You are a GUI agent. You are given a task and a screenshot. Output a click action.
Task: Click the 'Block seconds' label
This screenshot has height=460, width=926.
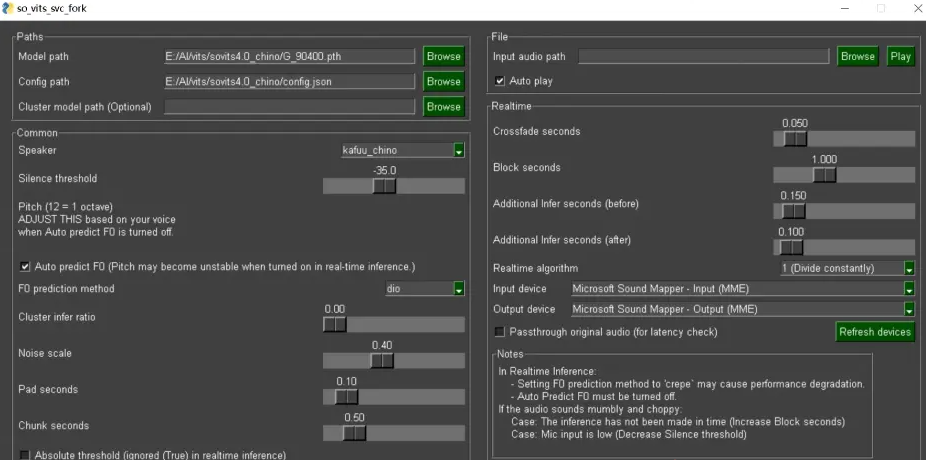(527, 168)
